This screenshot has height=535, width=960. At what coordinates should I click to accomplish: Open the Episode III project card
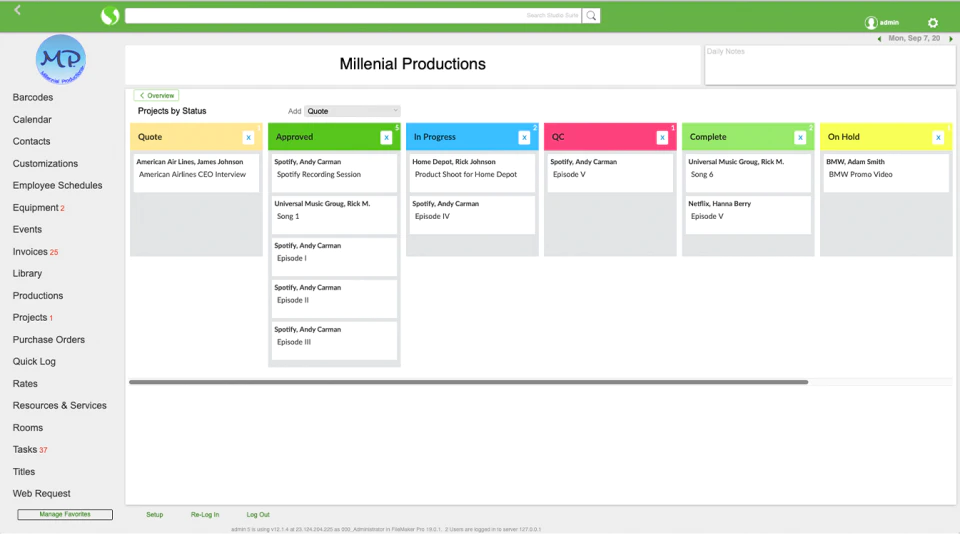tap(334, 341)
